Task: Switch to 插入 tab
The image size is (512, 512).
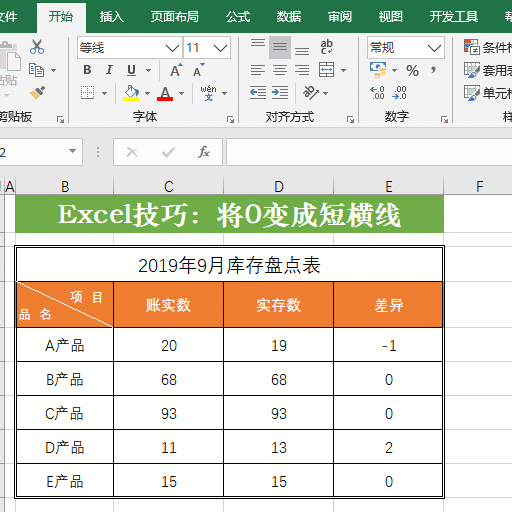Action: pos(112,16)
